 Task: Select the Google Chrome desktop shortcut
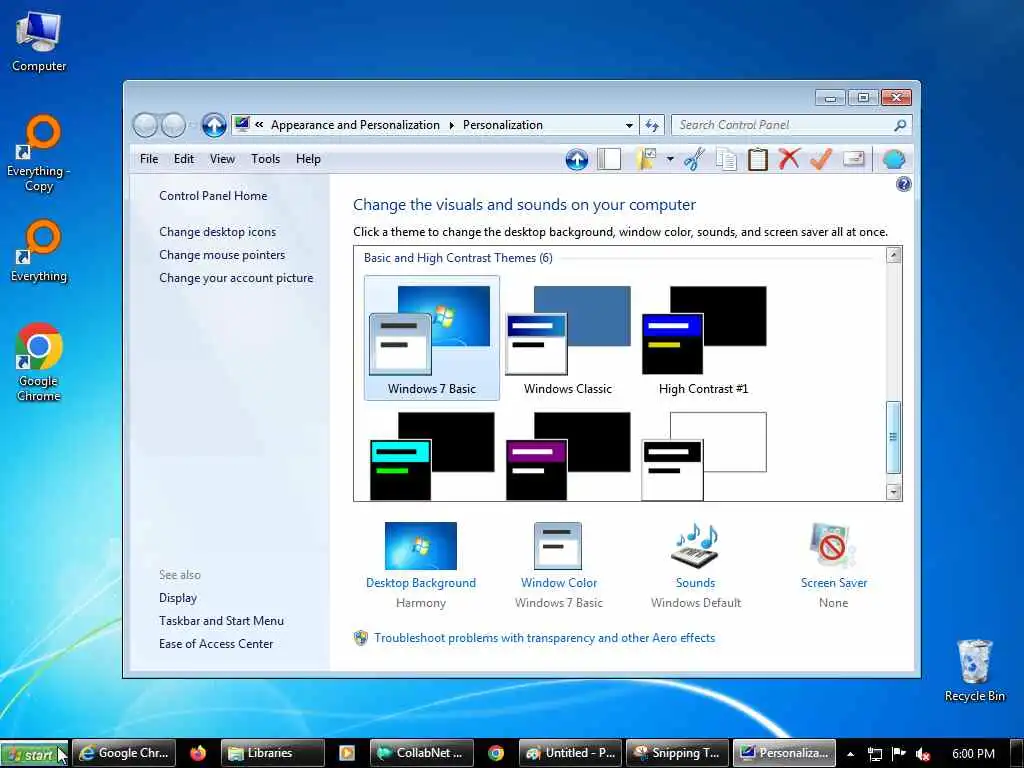[x=39, y=362]
